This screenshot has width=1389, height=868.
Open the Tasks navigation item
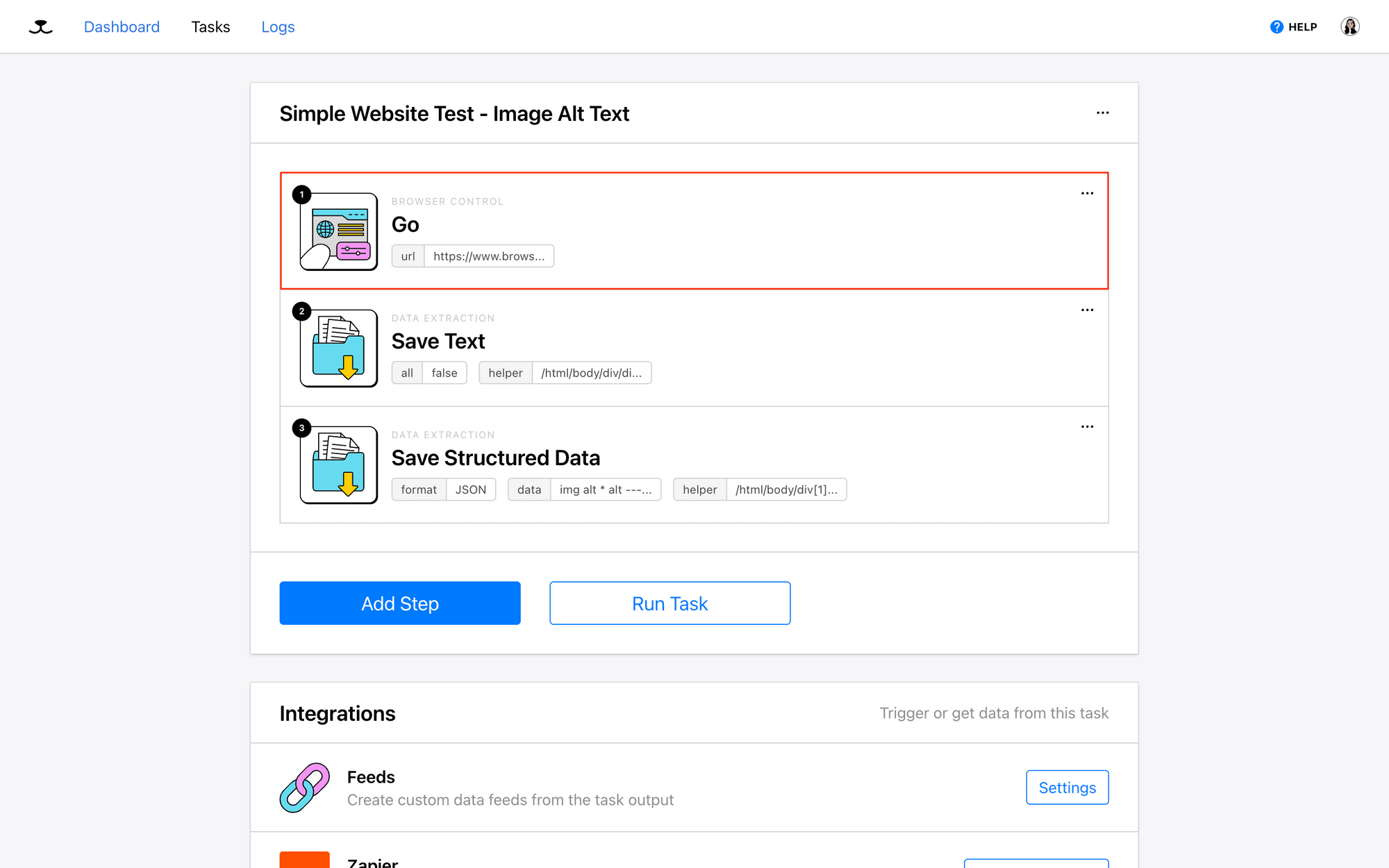(x=210, y=26)
